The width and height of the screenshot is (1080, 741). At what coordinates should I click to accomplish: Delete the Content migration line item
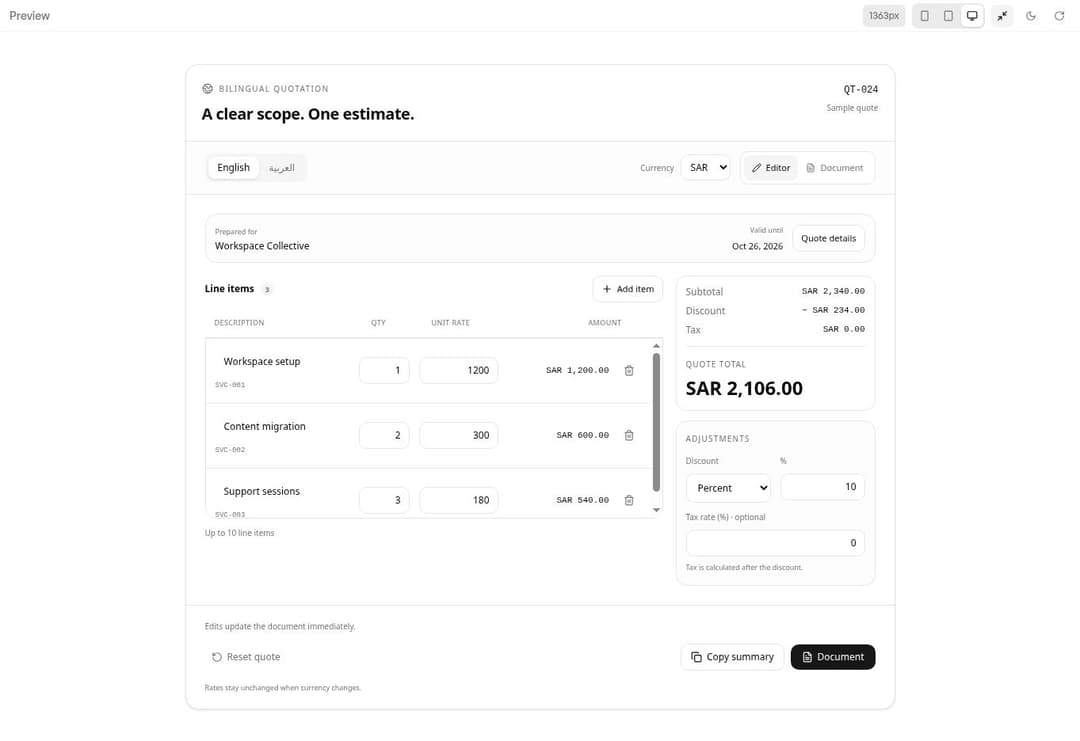tap(629, 435)
